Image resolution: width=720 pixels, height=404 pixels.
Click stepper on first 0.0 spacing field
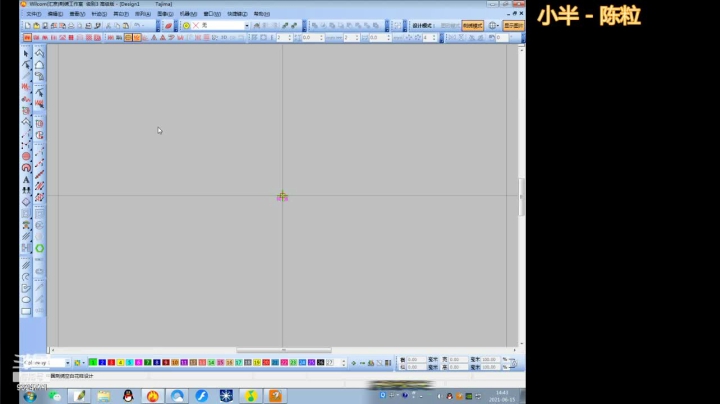pos(321,38)
